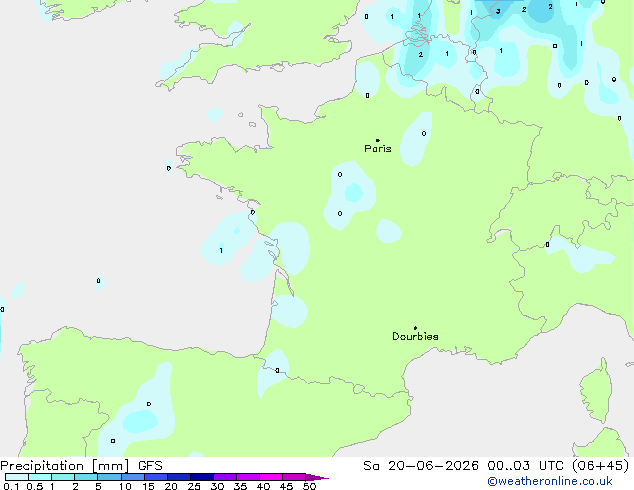This screenshot has width=634, height=490.
Task: Select the 0.1 mm legend color swatch
Action: 17,477
